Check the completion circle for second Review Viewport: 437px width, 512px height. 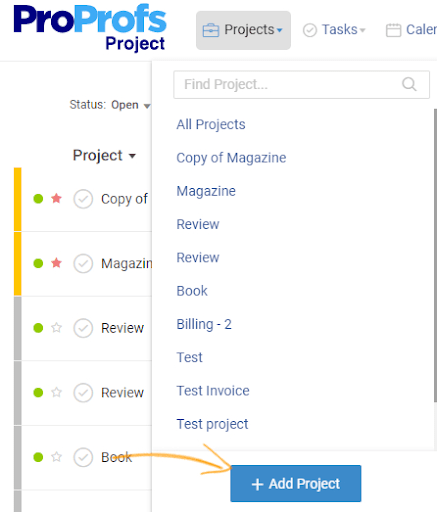pos(83,393)
